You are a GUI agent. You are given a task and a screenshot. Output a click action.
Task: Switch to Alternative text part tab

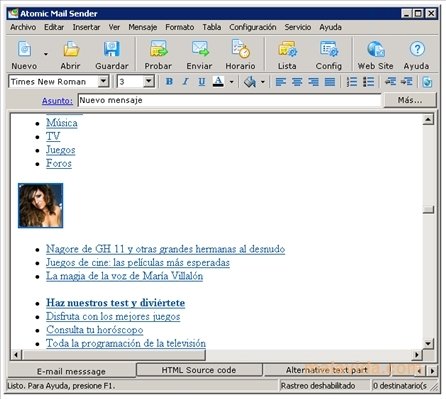tap(327, 370)
